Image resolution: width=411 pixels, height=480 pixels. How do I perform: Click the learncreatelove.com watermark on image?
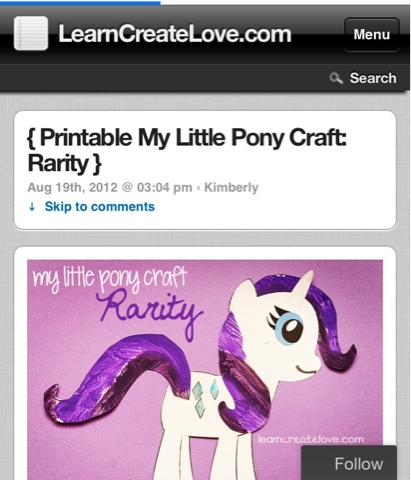[x=311, y=439]
